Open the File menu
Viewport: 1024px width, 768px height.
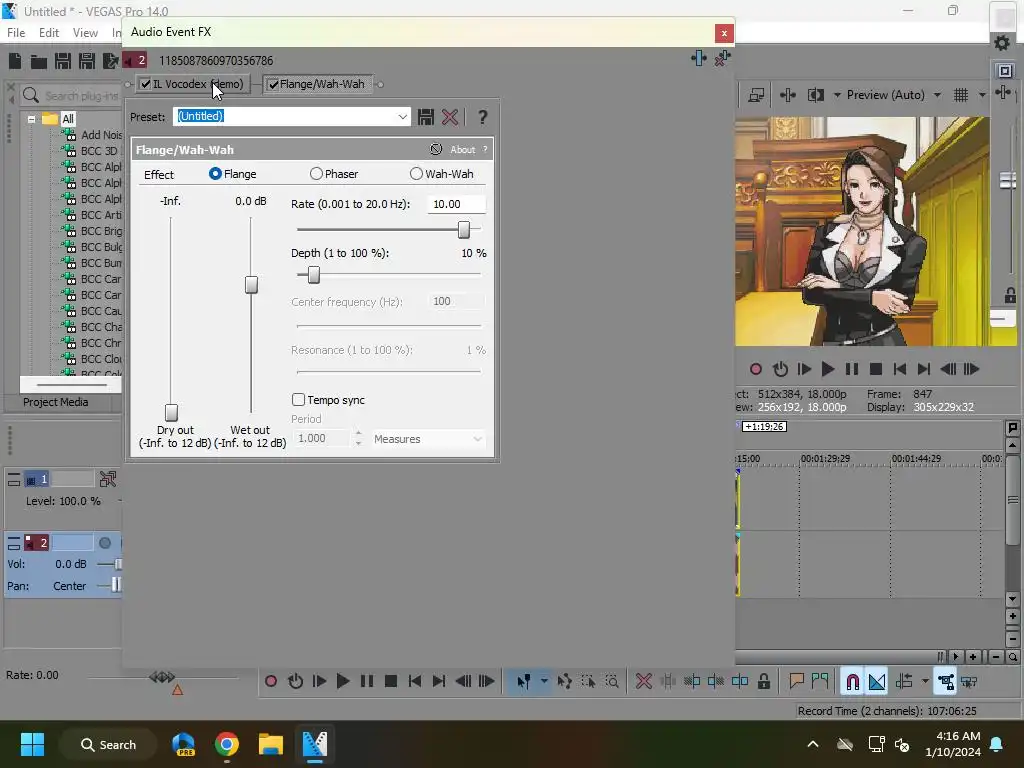(16, 33)
